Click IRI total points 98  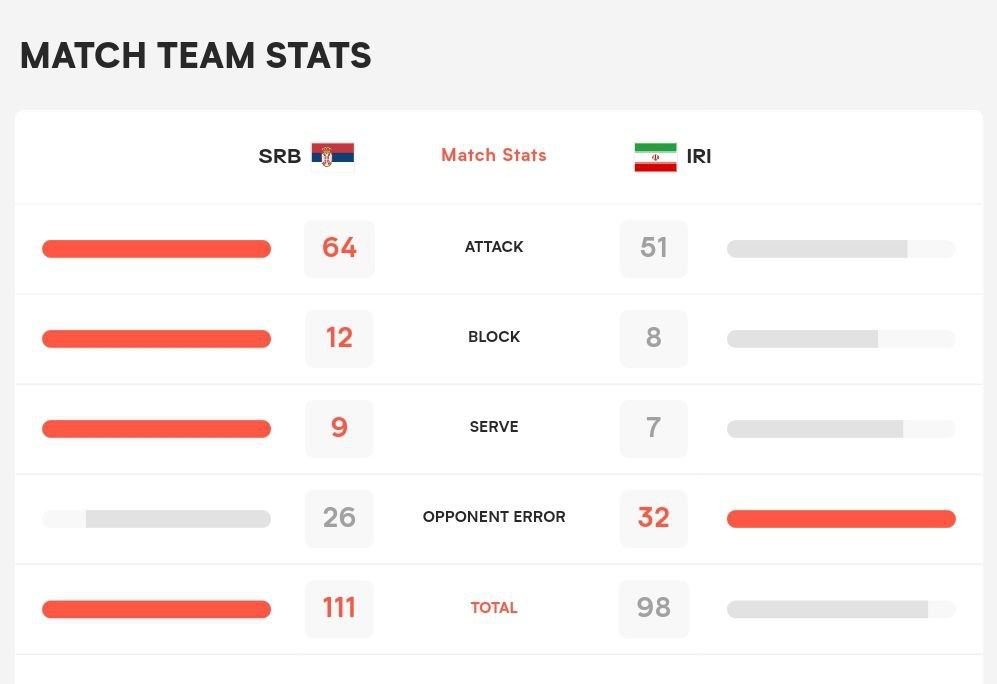click(x=654, y=608)
